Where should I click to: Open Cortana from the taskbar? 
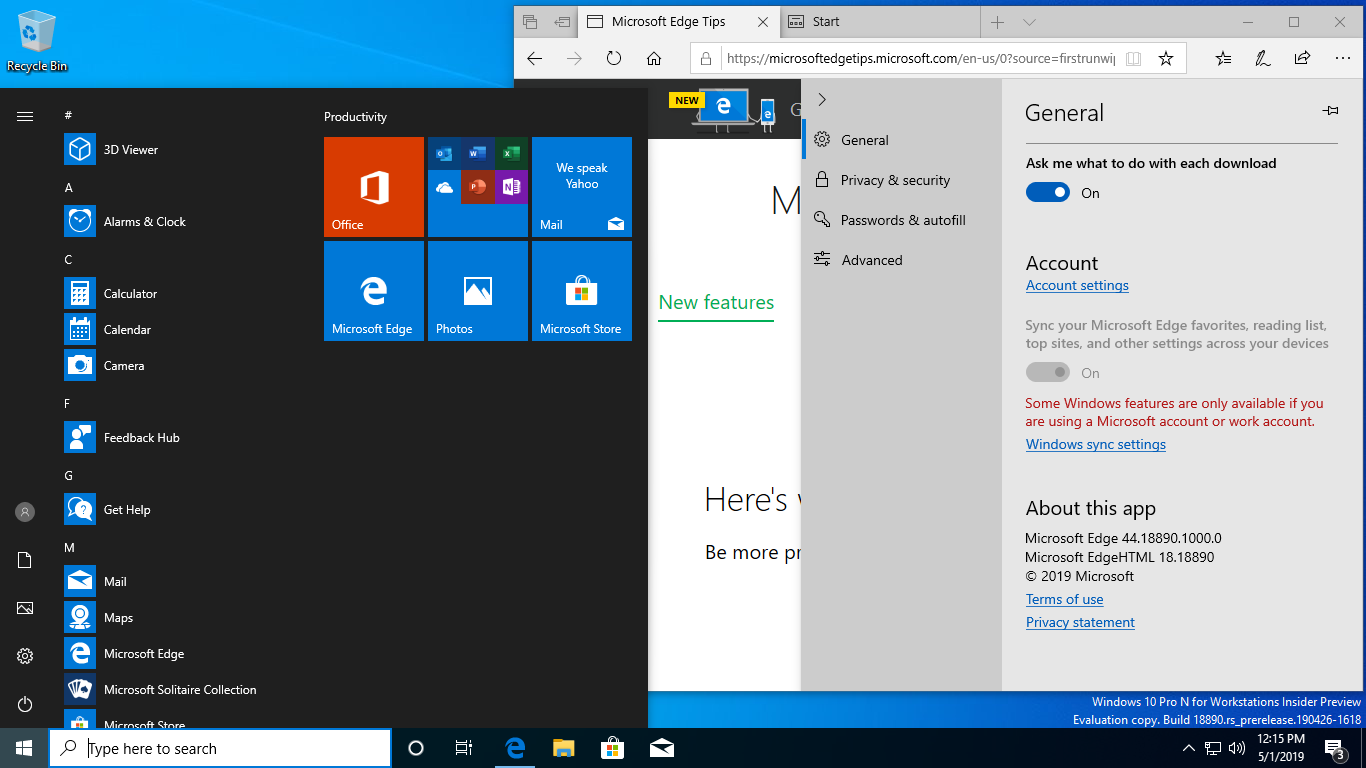[x=416, y=748]
